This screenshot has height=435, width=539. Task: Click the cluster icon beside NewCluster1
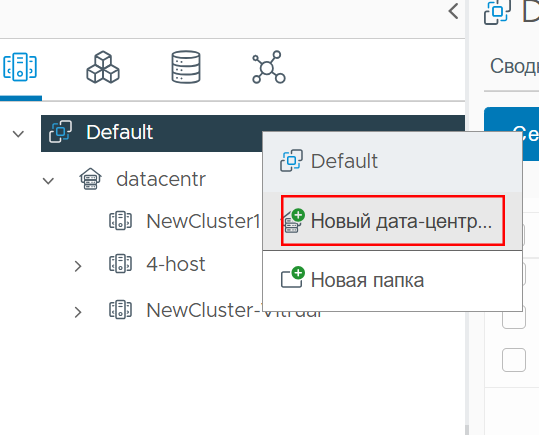[x=120, y=221]
